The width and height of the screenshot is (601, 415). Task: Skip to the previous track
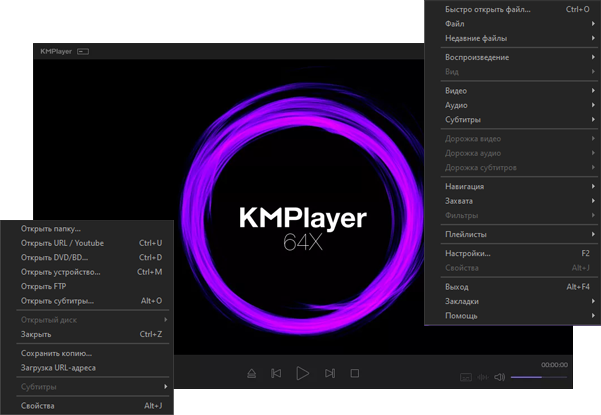coord(276,373)
